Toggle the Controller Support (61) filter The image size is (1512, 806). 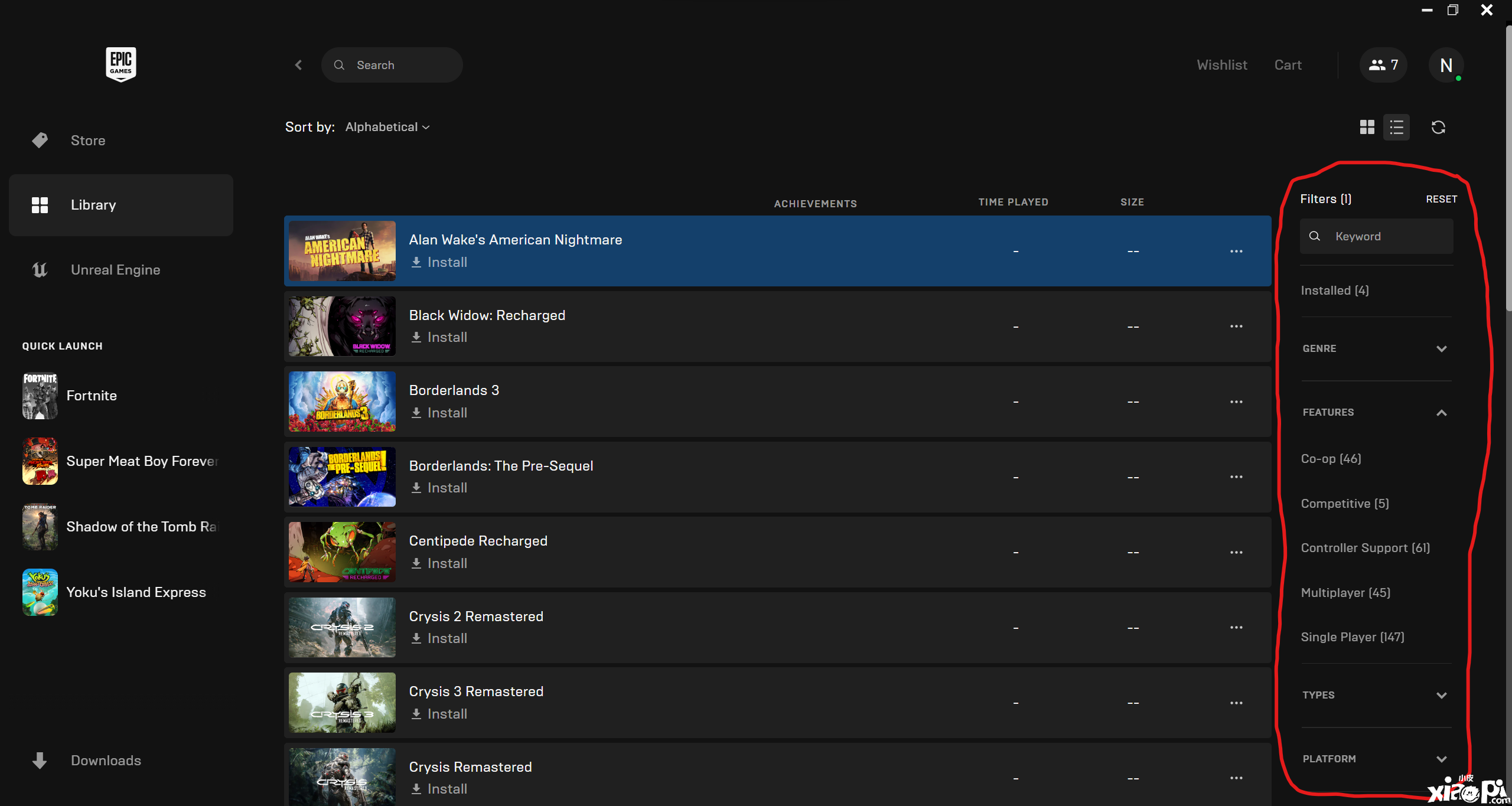coord(1366,548)
